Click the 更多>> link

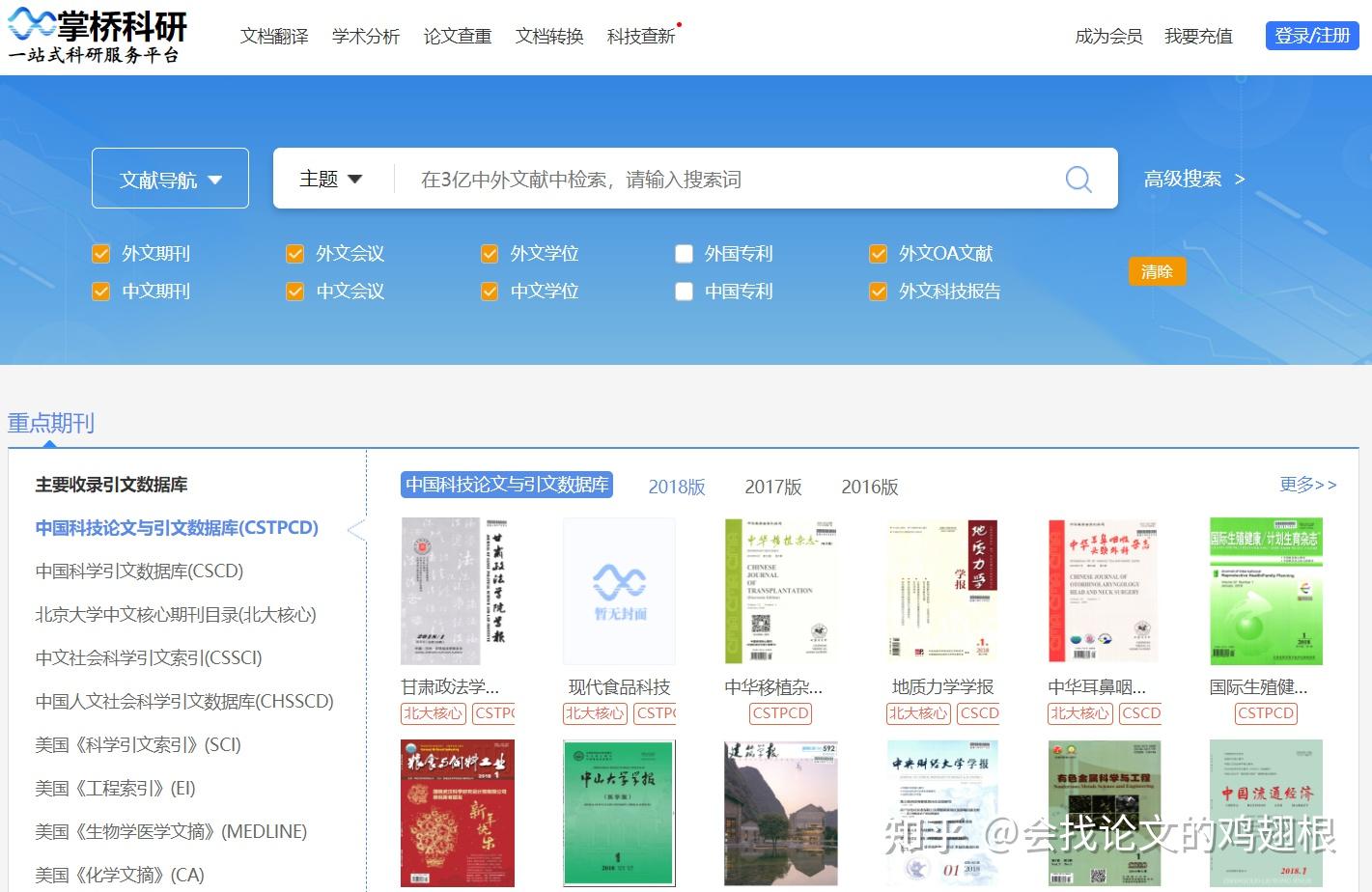click(1308, 484)
